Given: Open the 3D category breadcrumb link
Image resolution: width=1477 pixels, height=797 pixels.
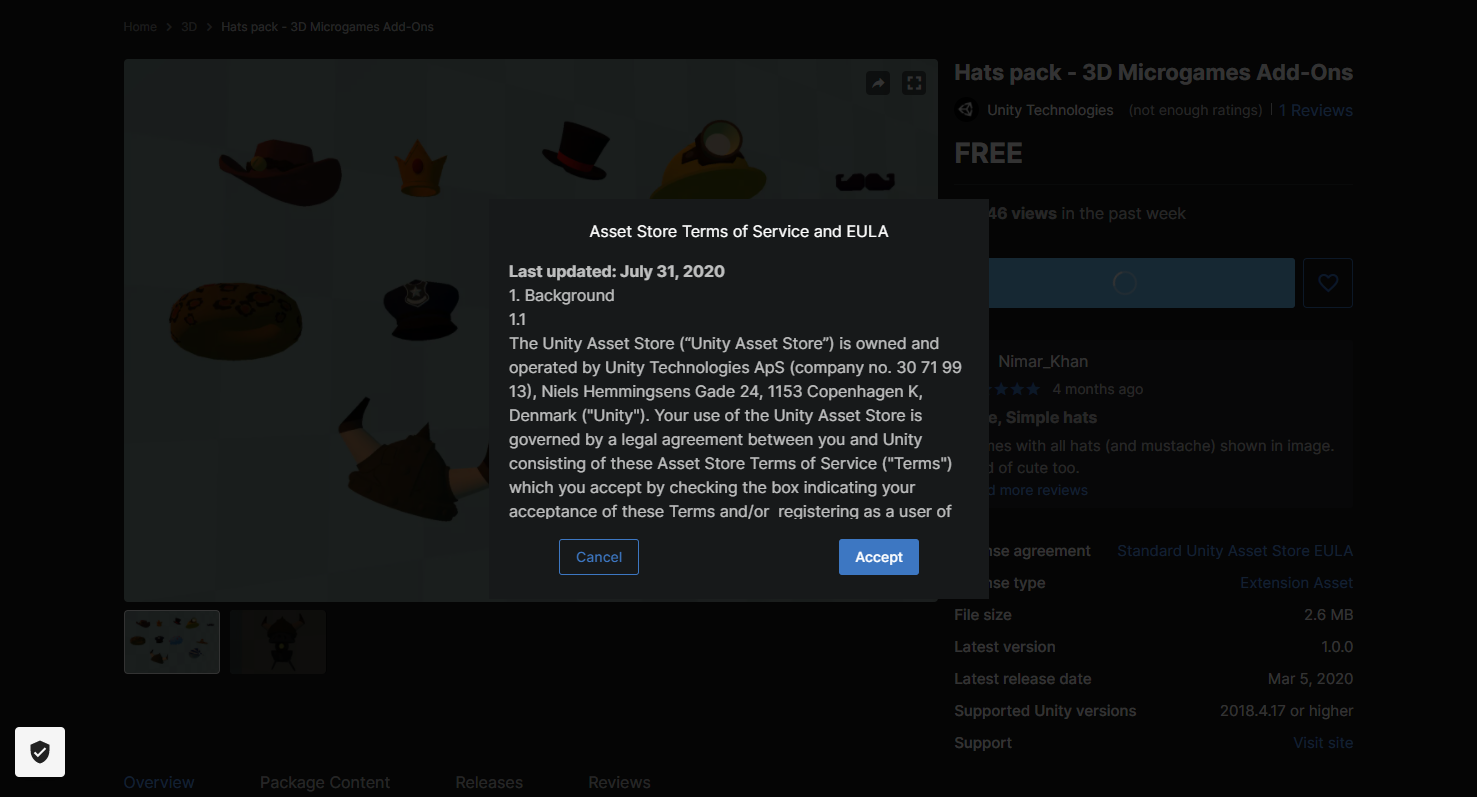Looking at the screenshot, I should pos(189,27).
